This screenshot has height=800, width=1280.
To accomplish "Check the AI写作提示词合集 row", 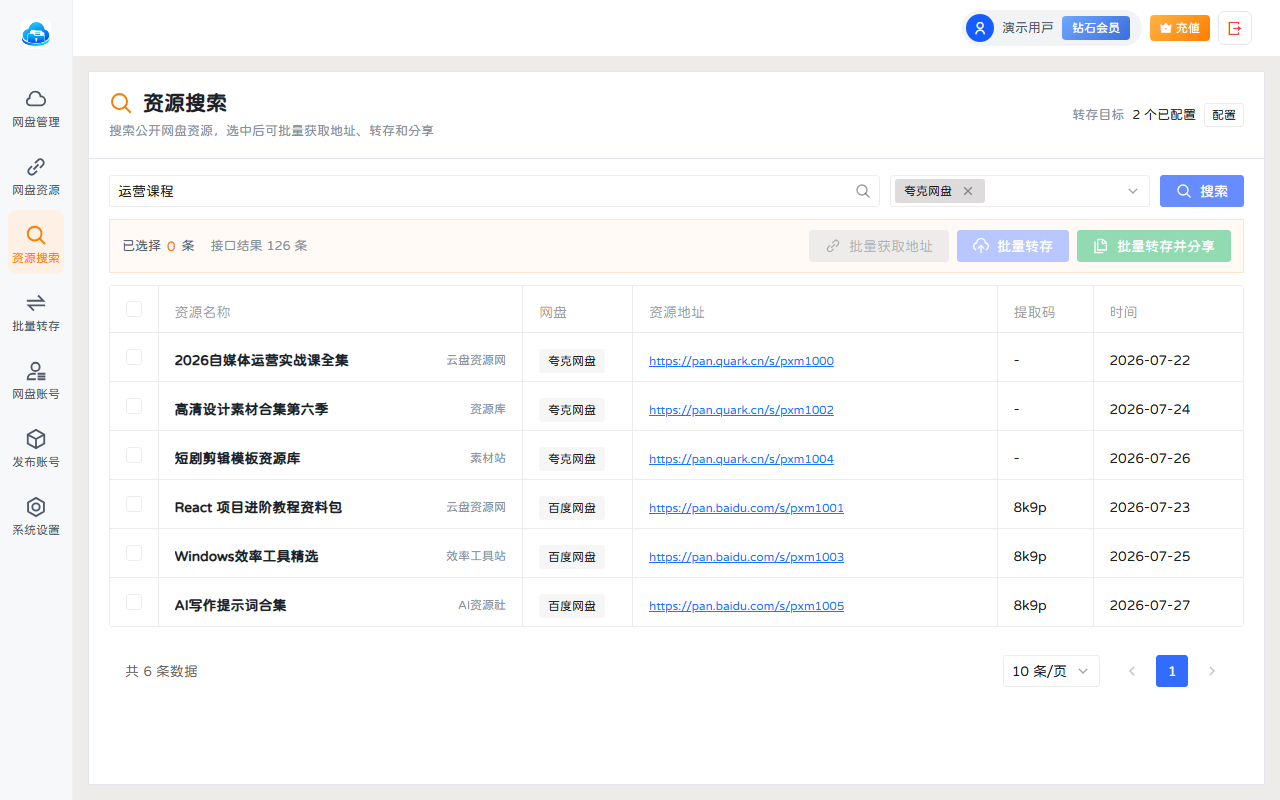I will pyautogui.click(x=134, y=602).
